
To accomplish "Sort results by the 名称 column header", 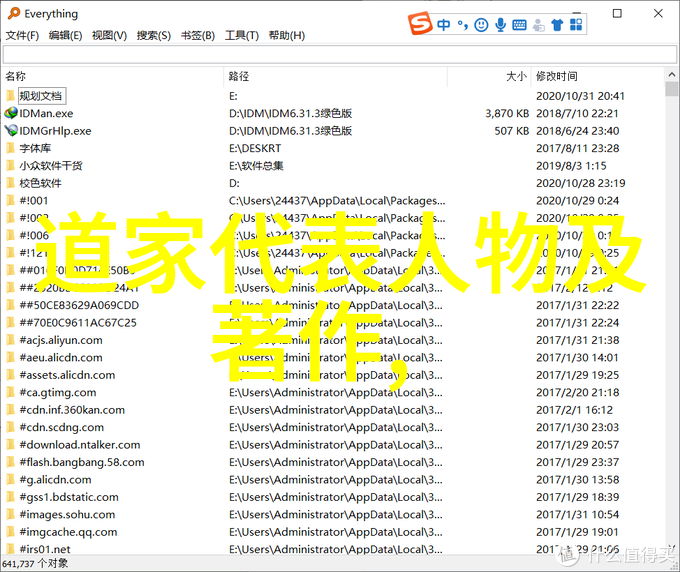I will click(16, 76).
